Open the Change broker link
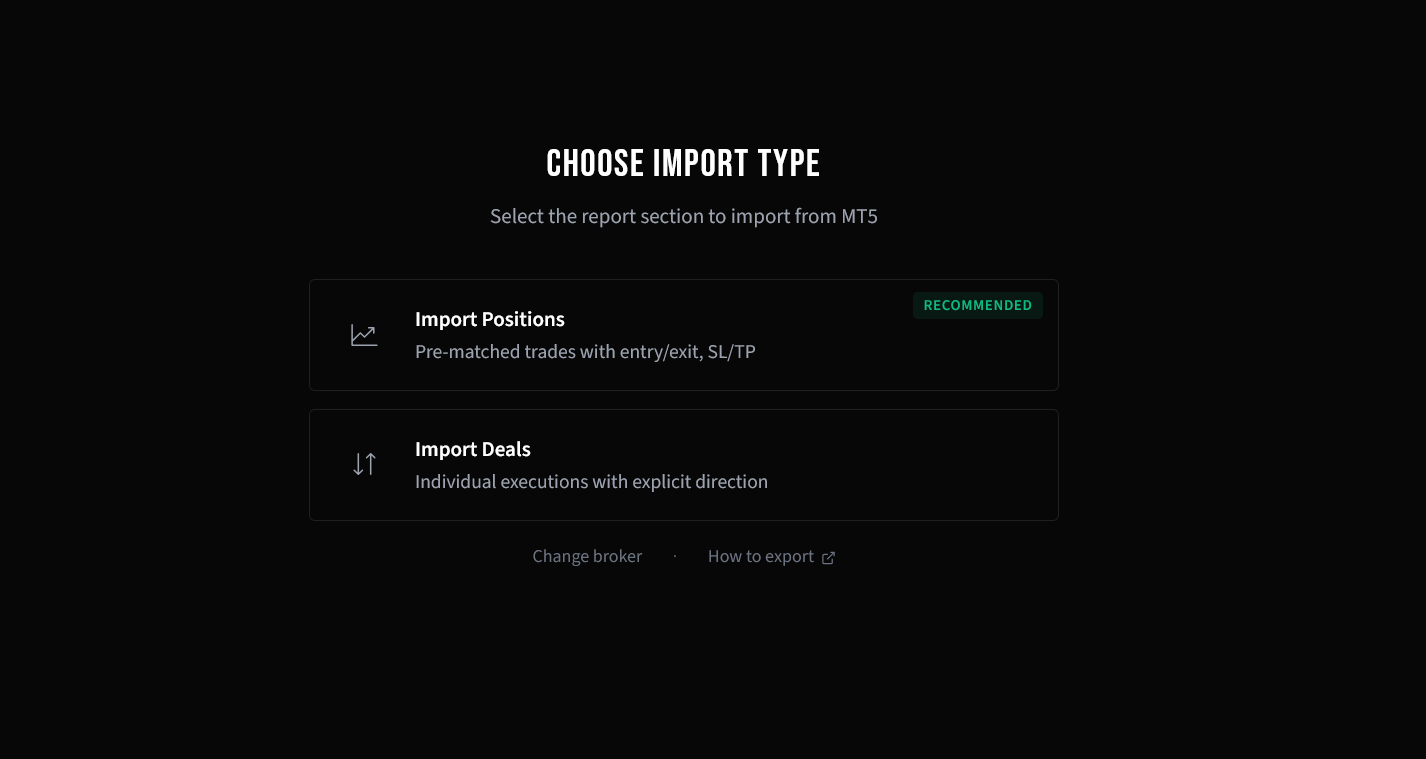 (x=587, y=556)
